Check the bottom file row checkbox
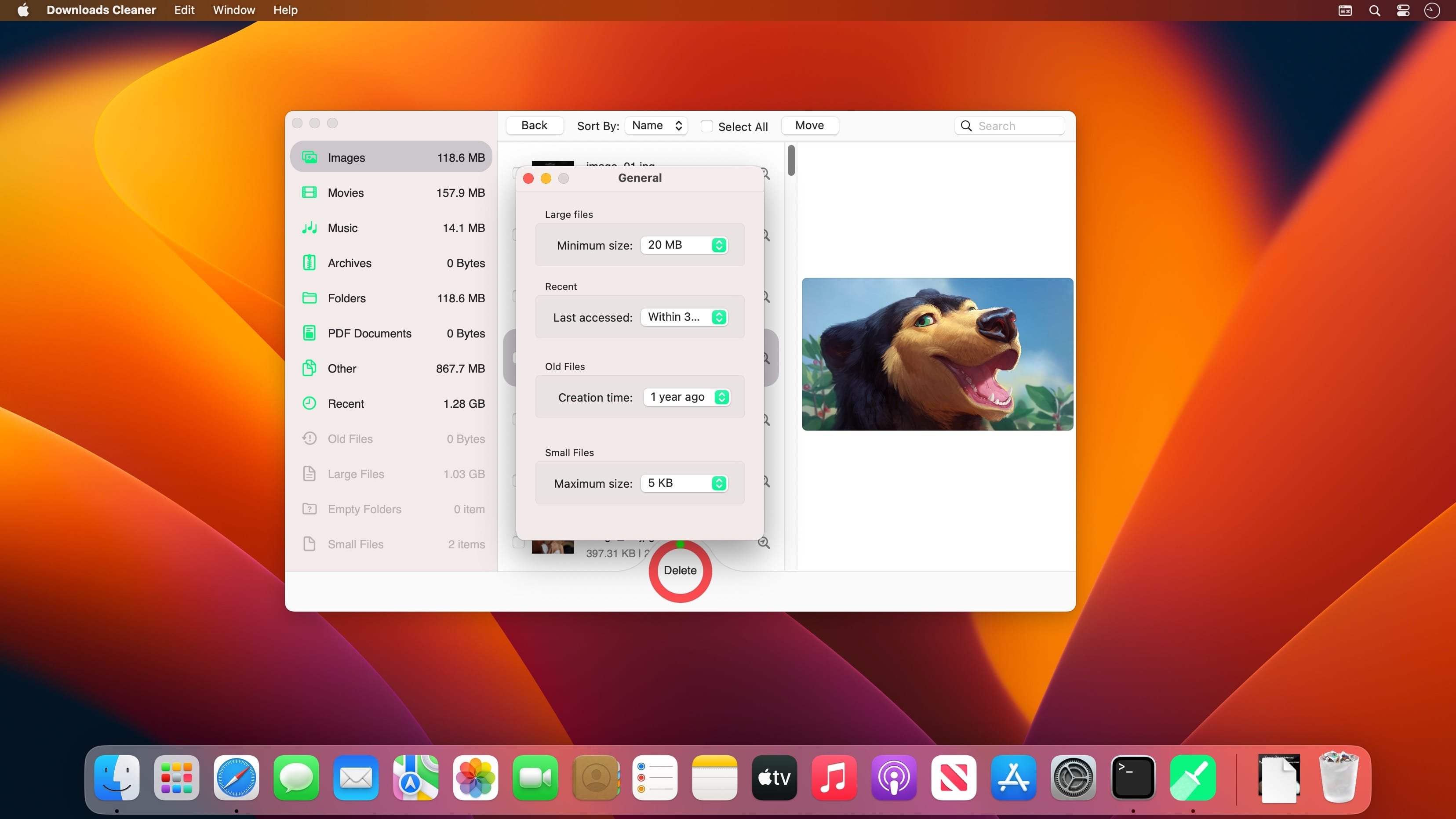The width and height of the screenshot is (1456, 819). coord(518,542)
